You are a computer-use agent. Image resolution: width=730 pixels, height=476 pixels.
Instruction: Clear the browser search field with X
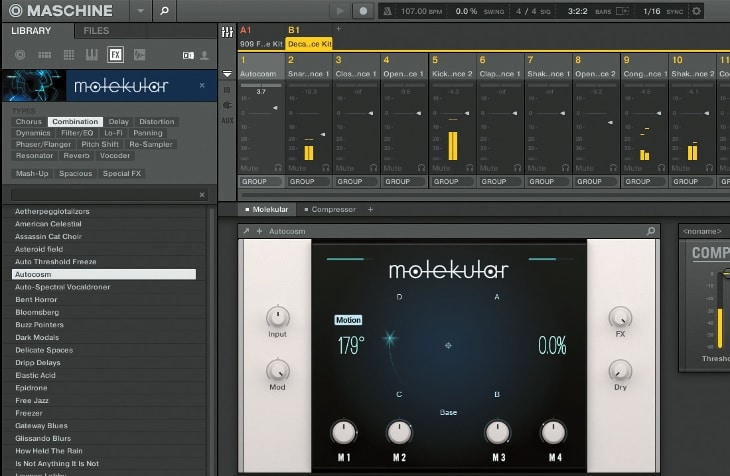(x=202, y=195)
